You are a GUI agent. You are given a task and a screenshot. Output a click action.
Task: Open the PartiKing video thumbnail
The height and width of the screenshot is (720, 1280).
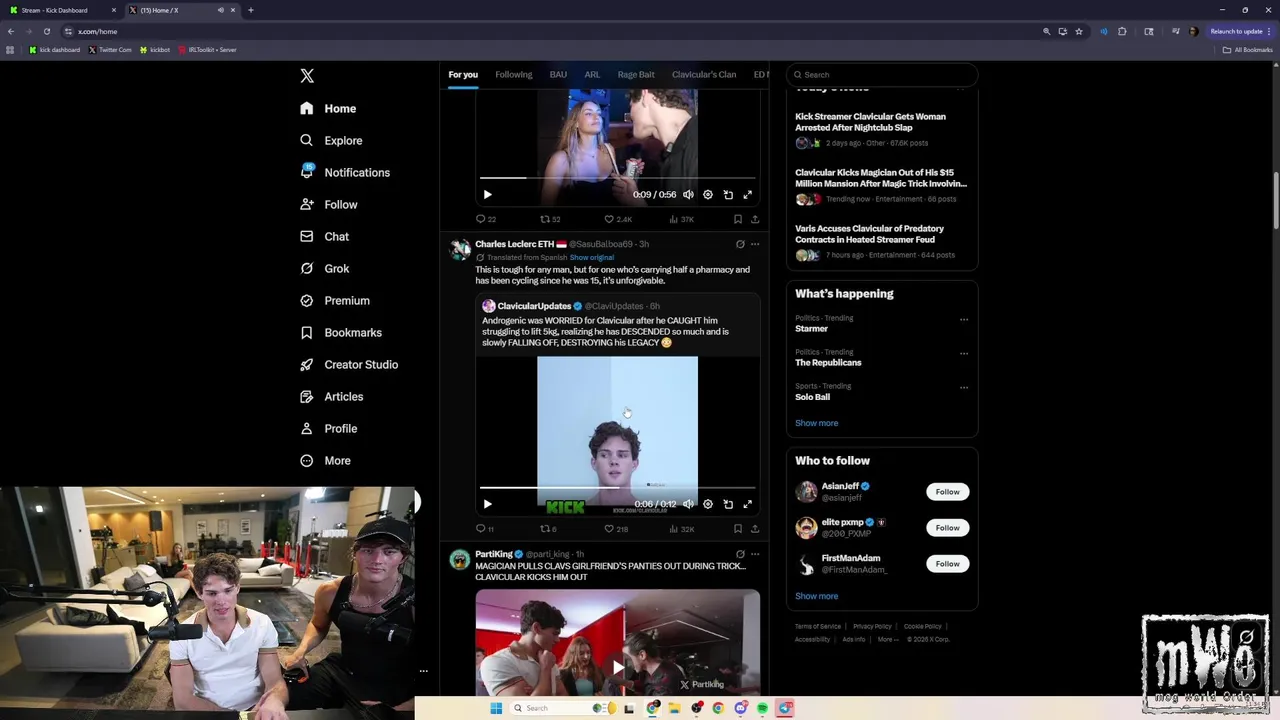[x=618, y=643]
